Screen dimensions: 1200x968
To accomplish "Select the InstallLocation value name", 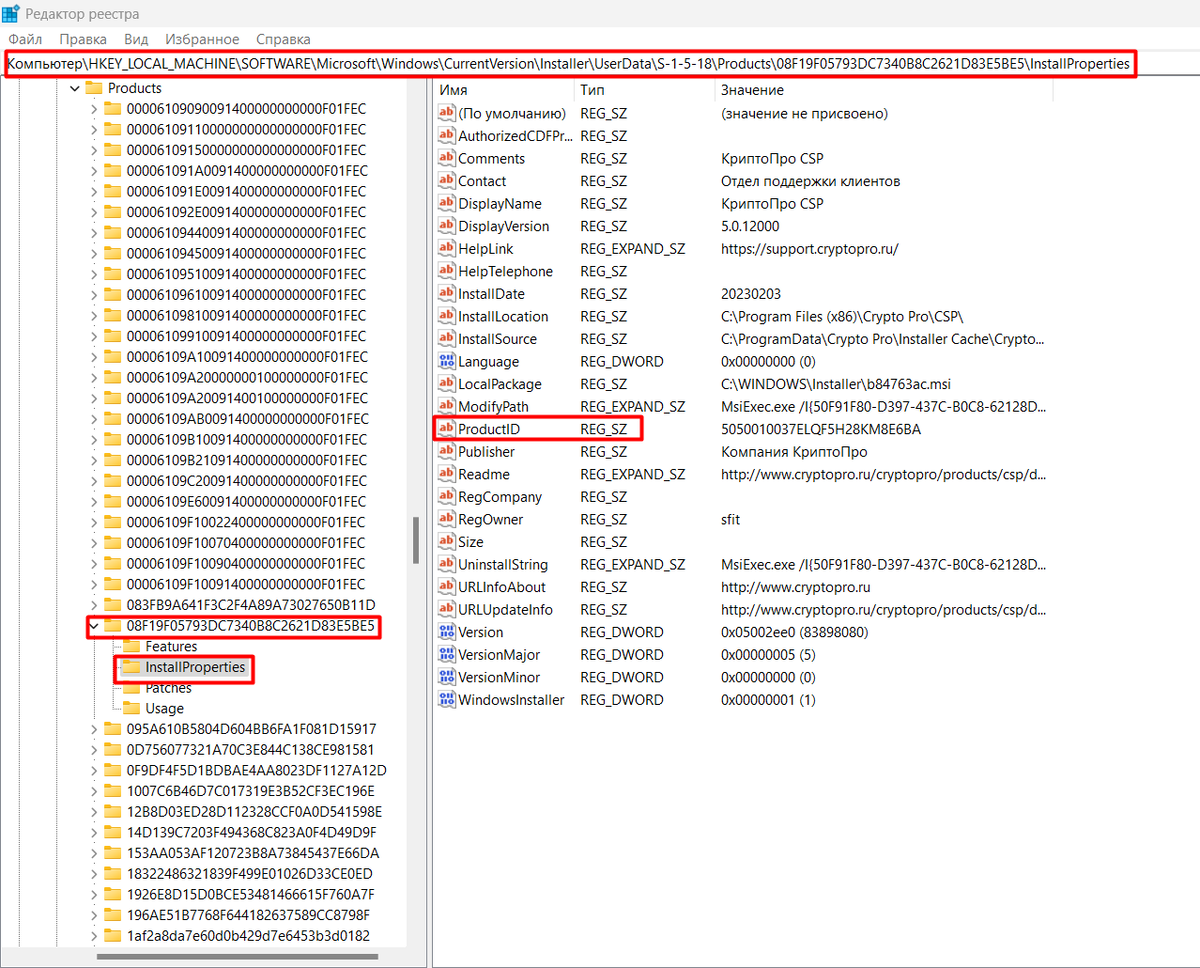I will (x=503, y=317).
